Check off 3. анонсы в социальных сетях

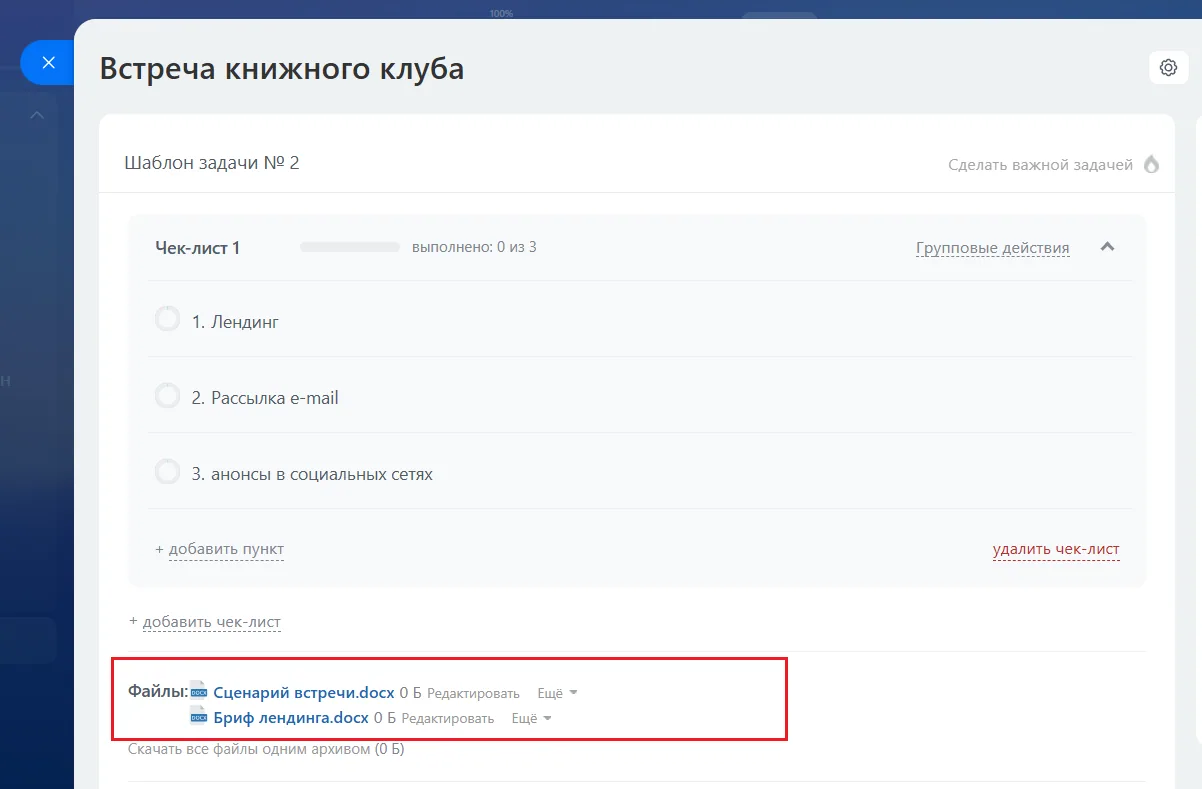[167, 472]
